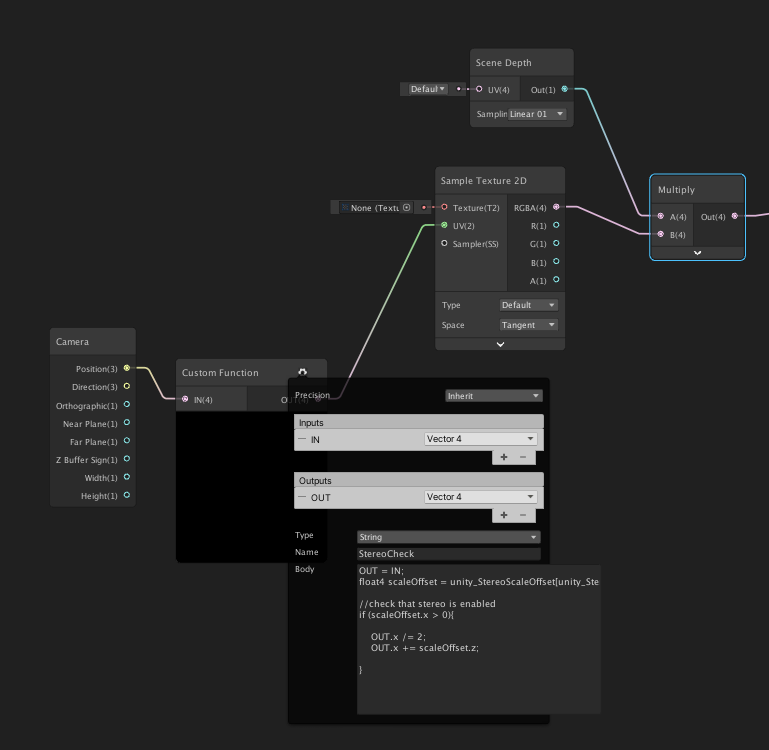
Task: Open the Space Tangent dropdown
Action: tap(529, 325)
